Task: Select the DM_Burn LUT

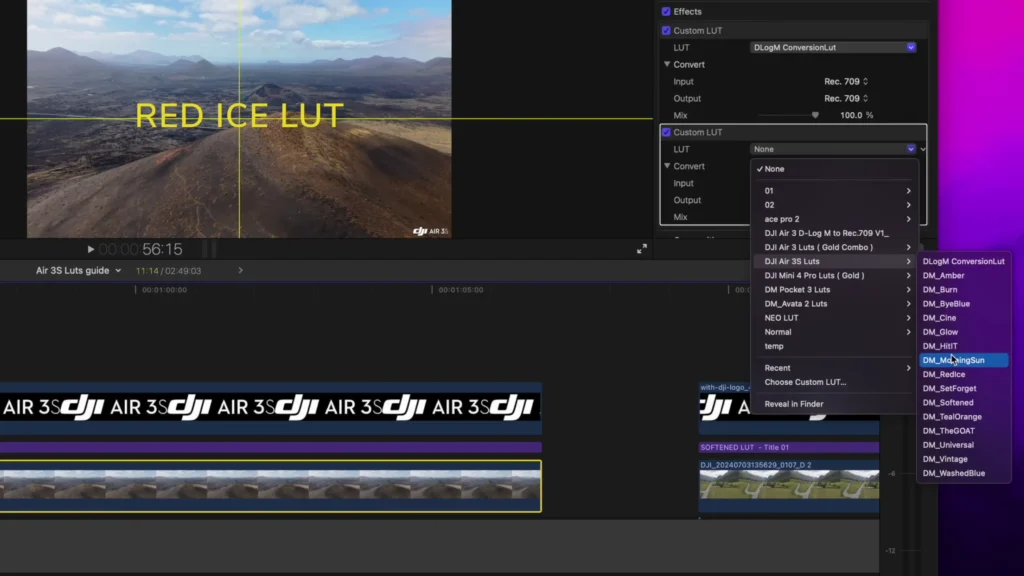Action: click(x=964, y=290)
